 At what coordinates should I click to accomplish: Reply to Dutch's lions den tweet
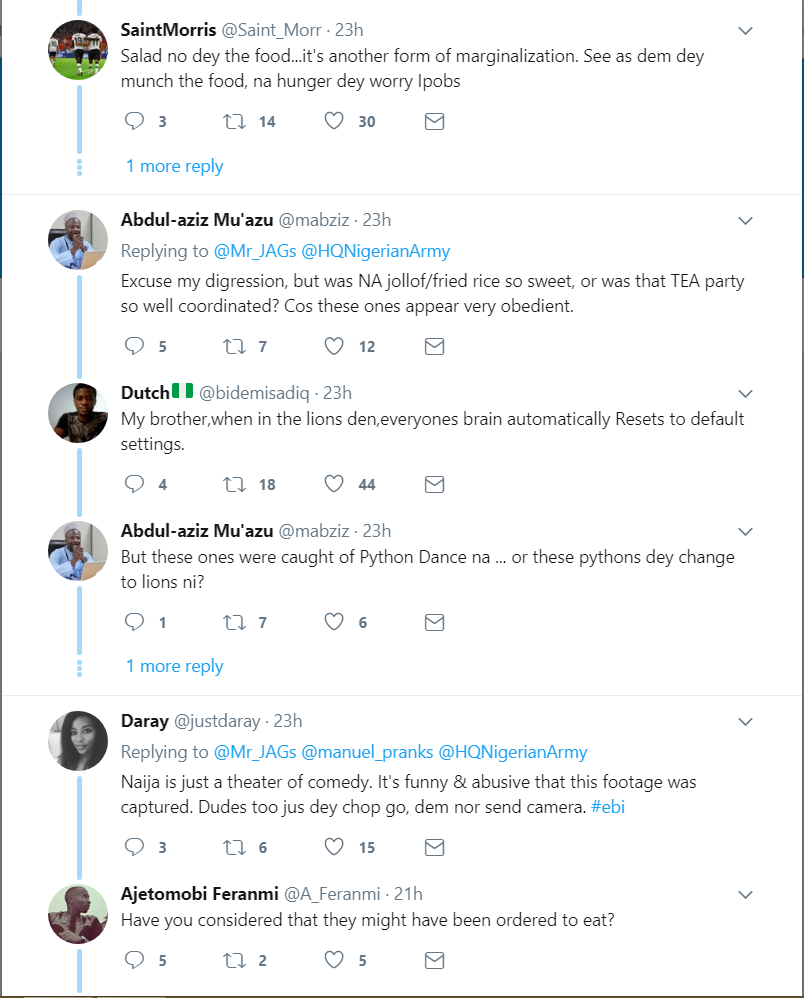(135, 484)
